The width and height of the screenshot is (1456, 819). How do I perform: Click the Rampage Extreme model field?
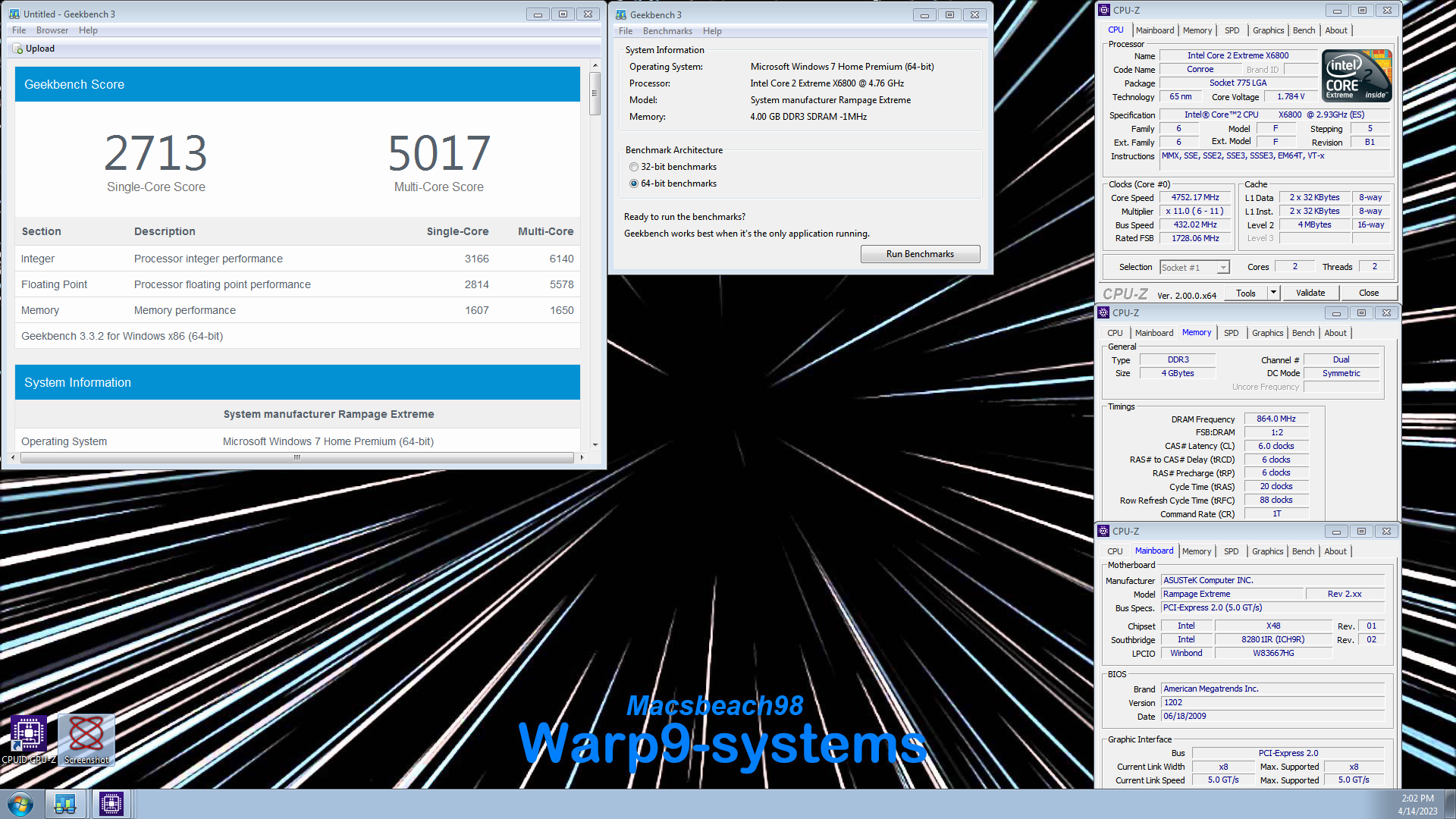(x=1233, y=594)
